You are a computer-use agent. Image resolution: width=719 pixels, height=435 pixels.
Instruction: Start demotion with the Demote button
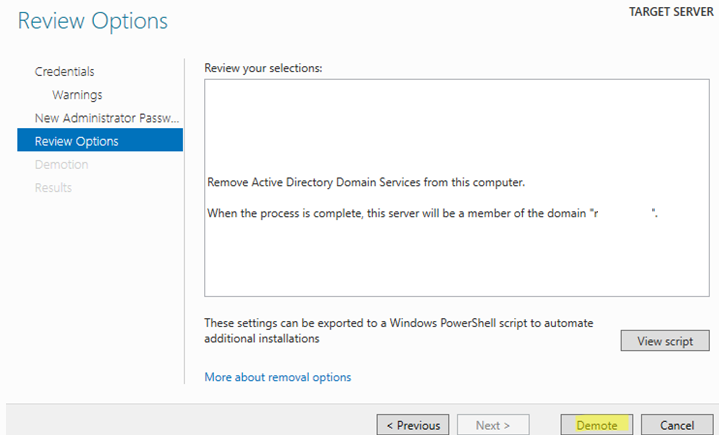click(x=597, y=425)
